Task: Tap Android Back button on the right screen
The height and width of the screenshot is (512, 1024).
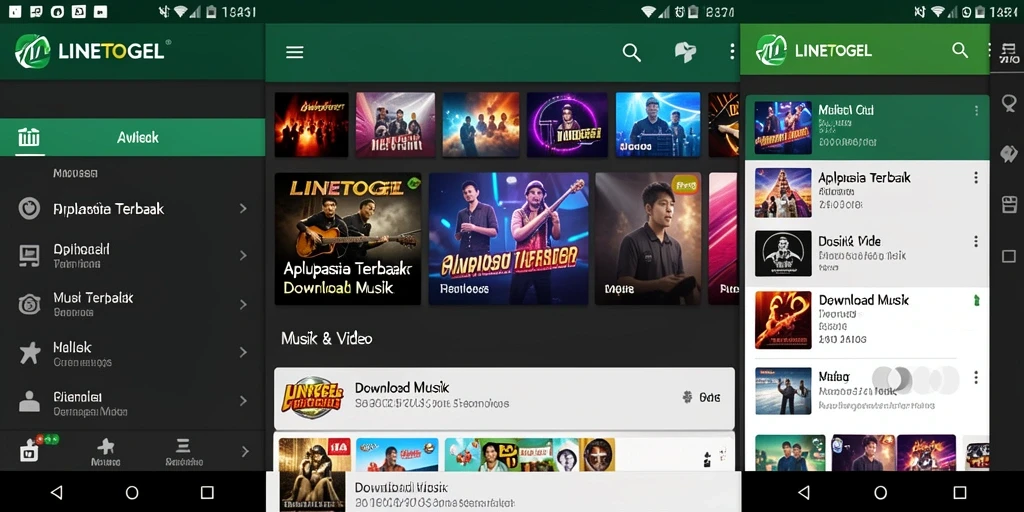Action: (x=804, y=492)
